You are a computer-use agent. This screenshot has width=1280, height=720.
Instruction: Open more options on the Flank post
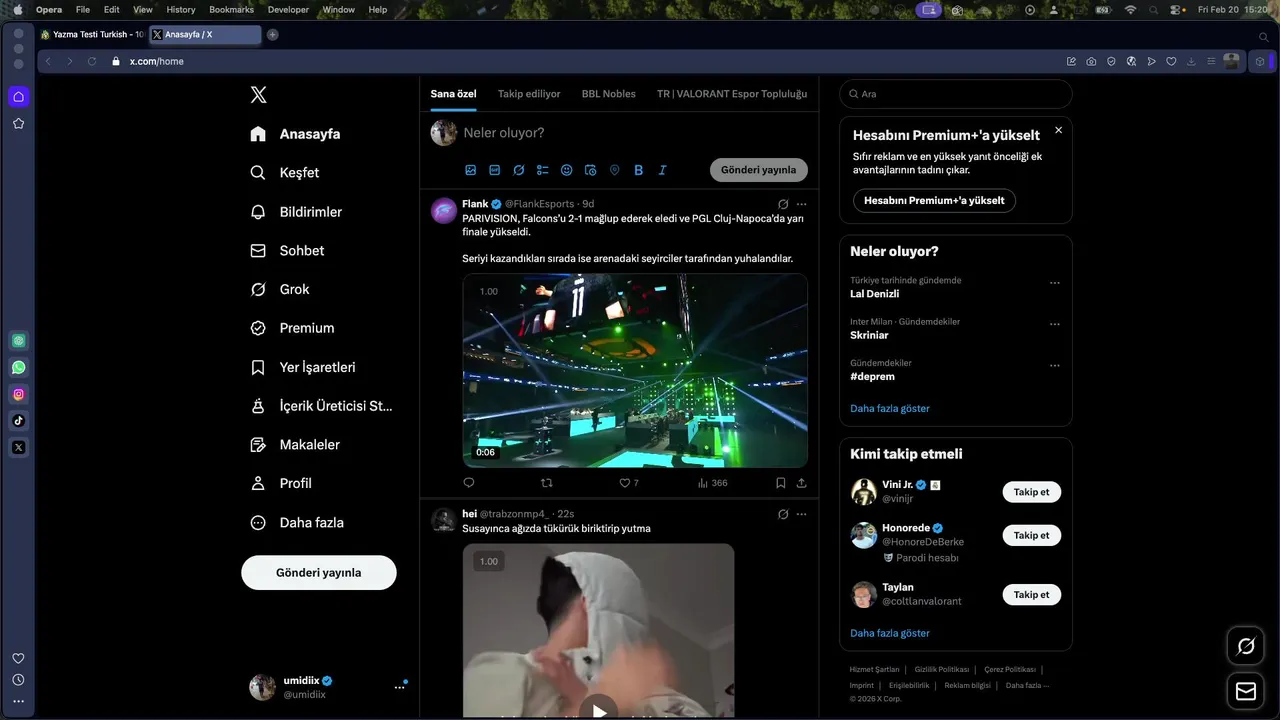pyautogui.click(x=802, y=204)
